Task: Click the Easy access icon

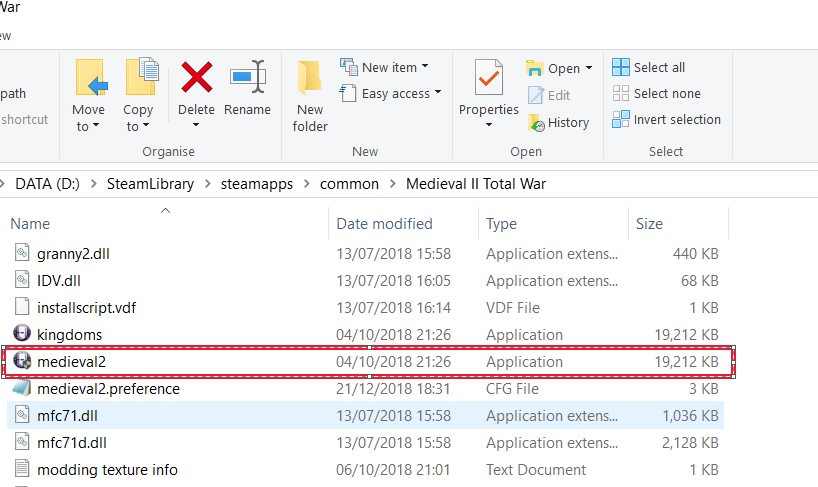Action: tap(348, 93)
